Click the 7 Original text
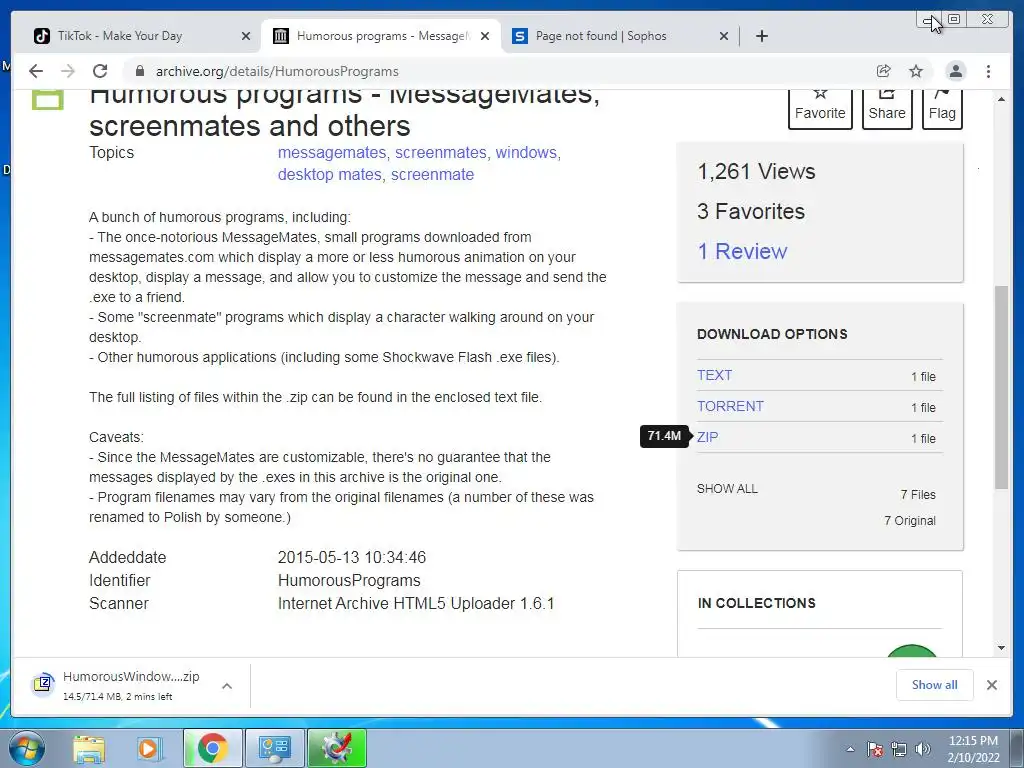The height and width of the screenshot is (768, 1024). (910, 520)
